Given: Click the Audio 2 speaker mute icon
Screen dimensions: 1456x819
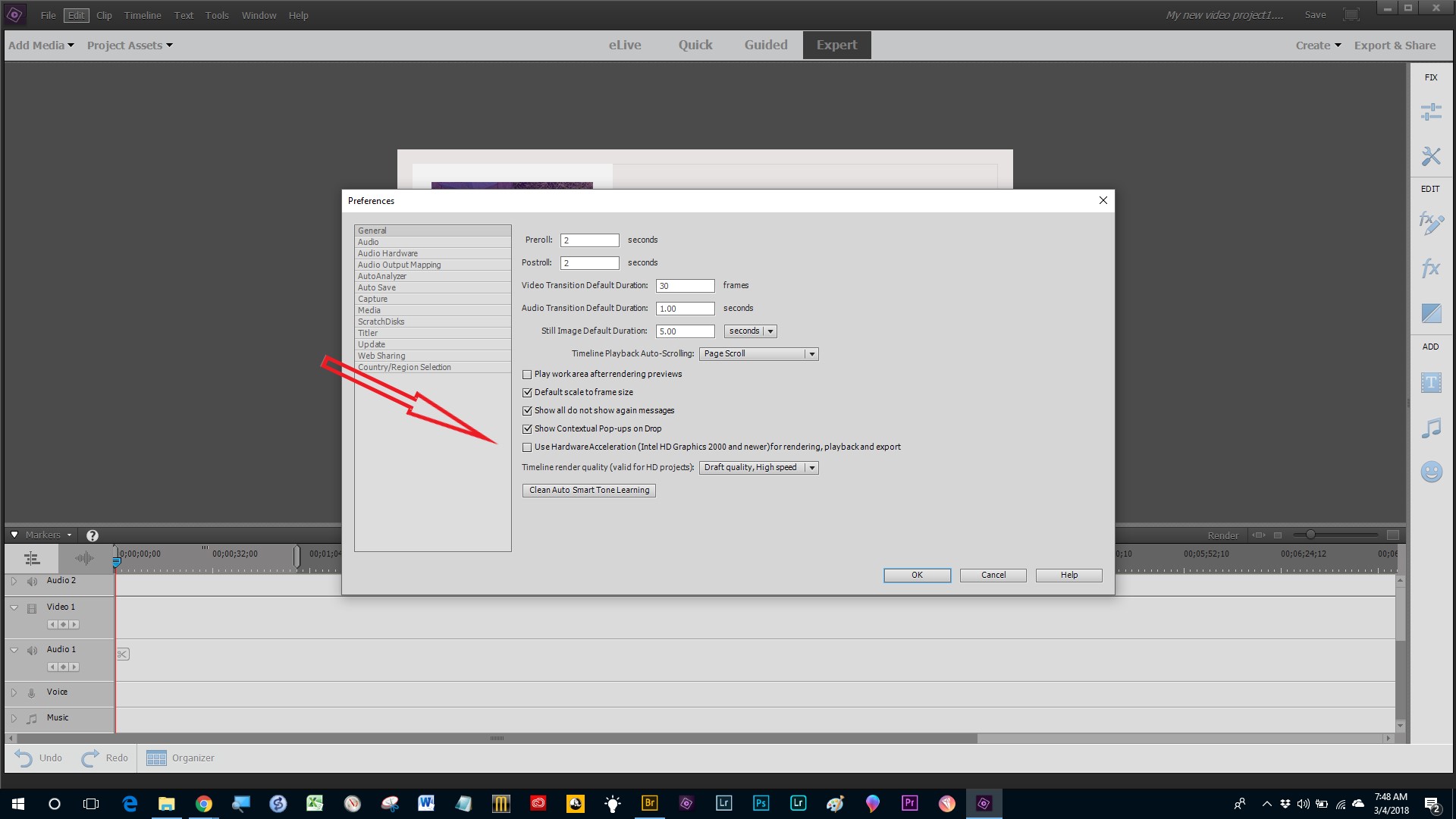Looking at the screenshot, I should (32, 582).
